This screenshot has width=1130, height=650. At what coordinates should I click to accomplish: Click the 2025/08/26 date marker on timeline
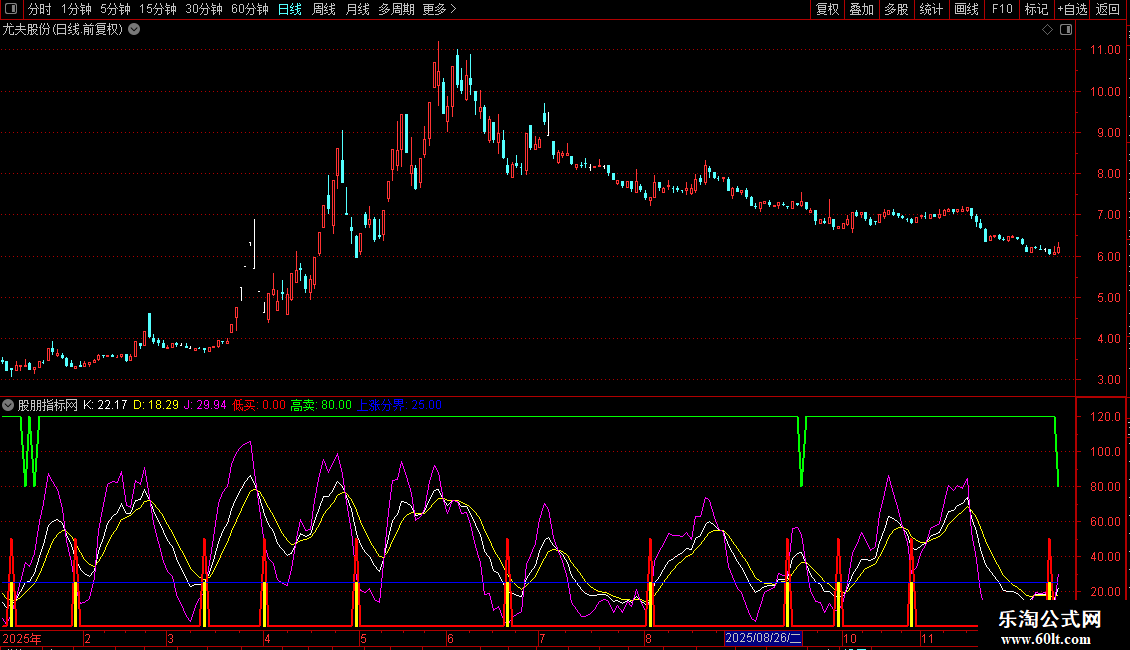(763, 638)
